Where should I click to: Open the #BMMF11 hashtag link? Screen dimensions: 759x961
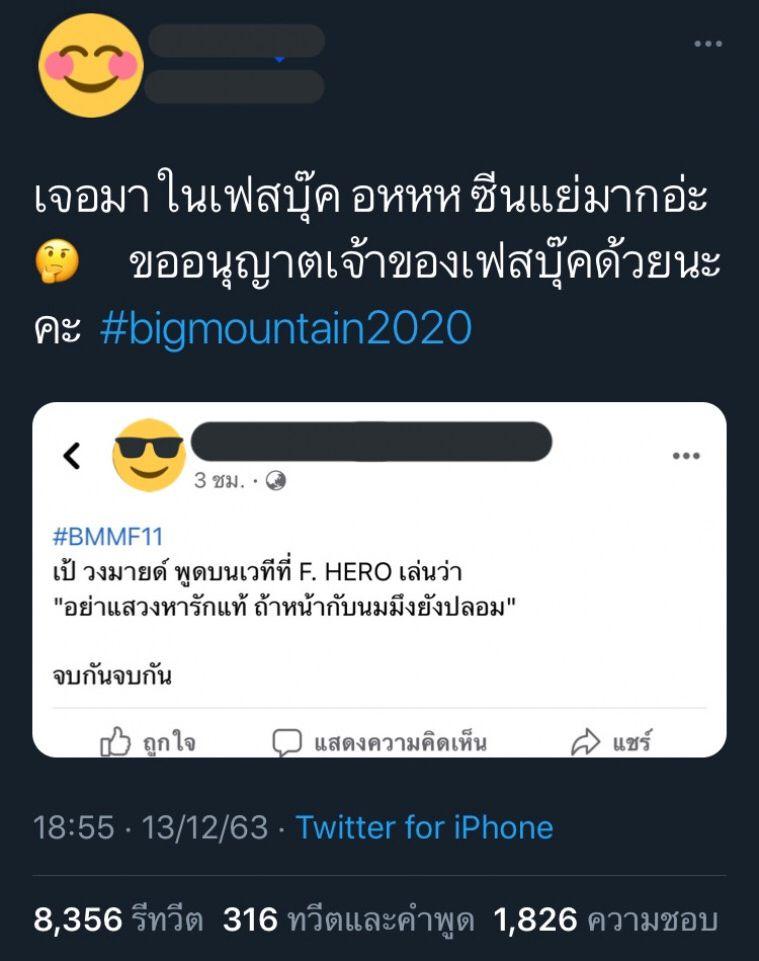[108, 538]
